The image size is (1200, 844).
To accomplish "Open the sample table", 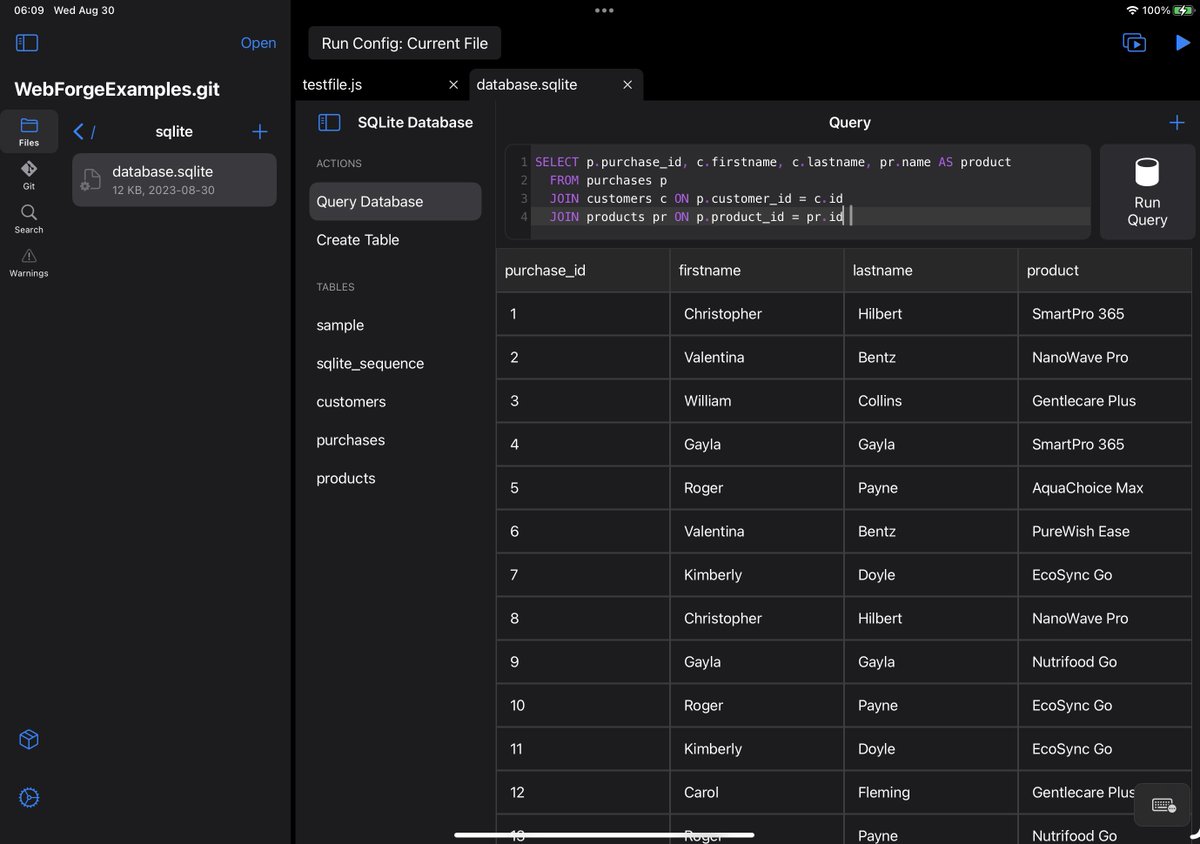I will [x=395, y=325].
